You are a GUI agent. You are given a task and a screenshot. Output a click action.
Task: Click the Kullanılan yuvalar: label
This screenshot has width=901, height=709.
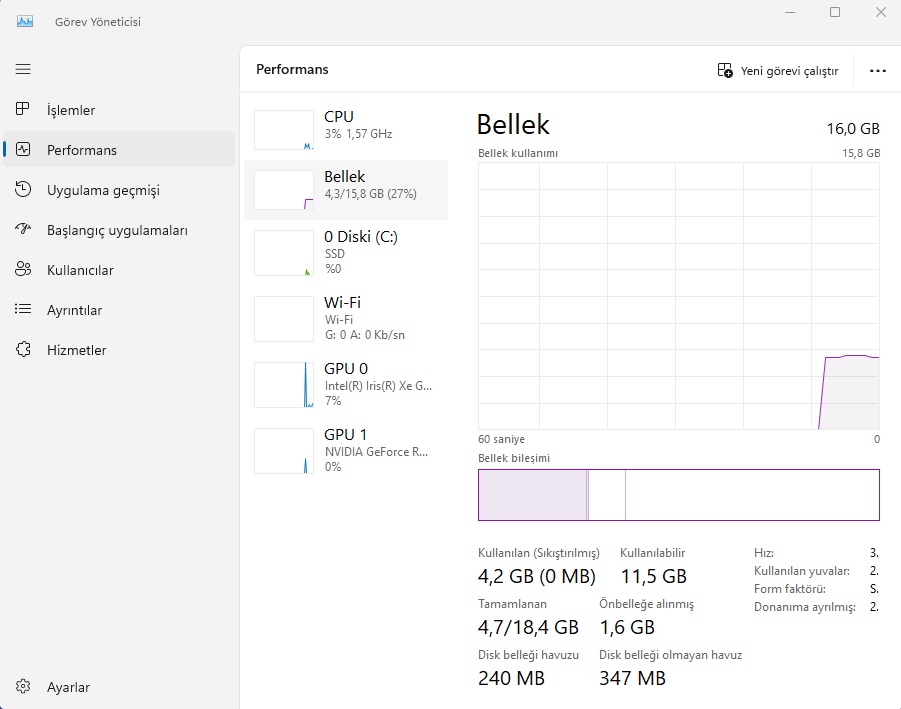pyautogui.click(x=802, y=571)
